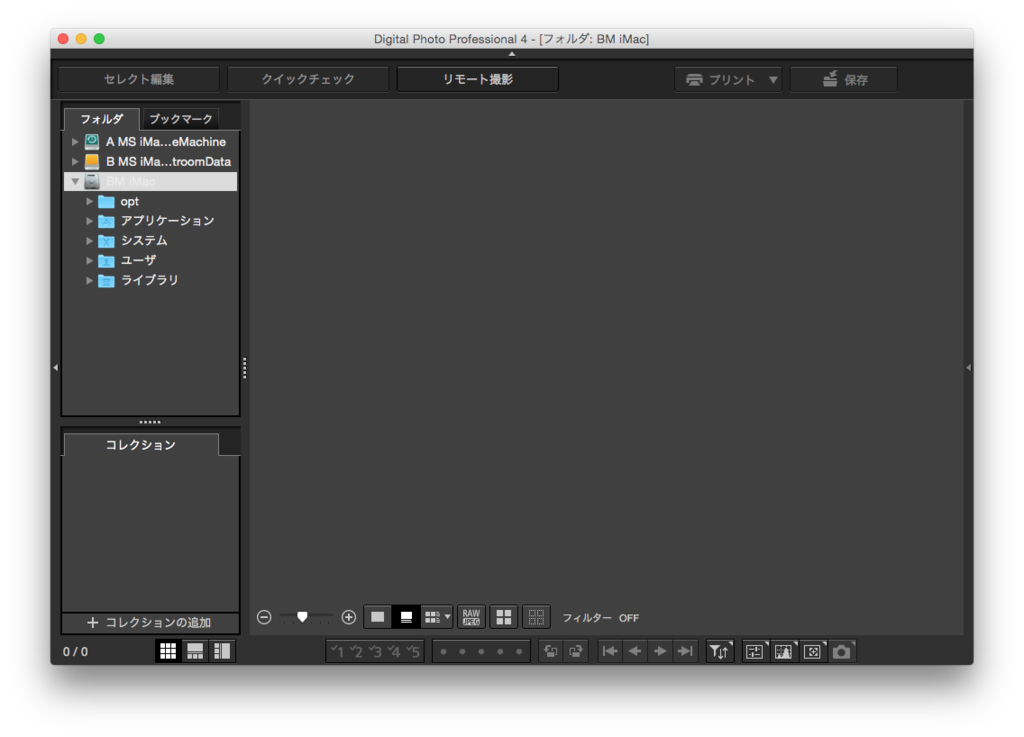
Task: Click the プリント button
Action: pos(720,80)
